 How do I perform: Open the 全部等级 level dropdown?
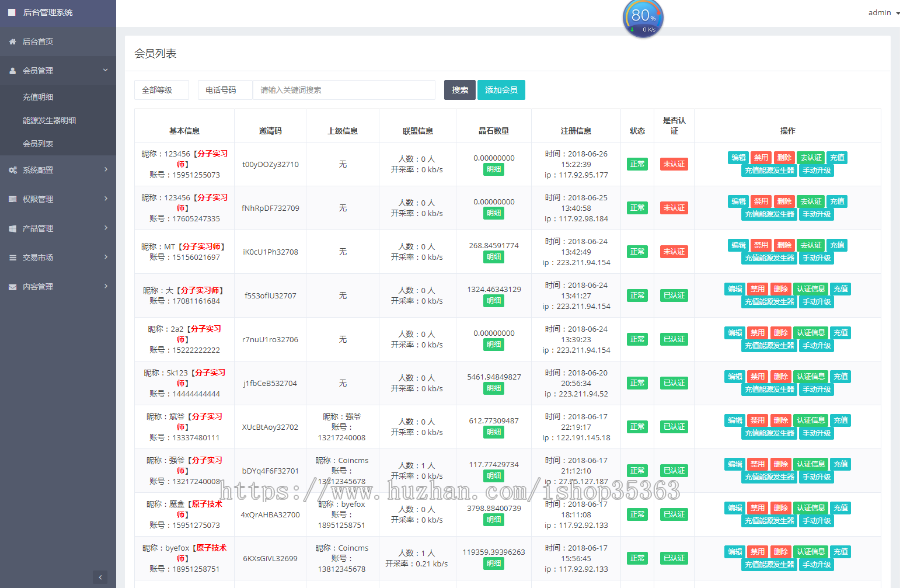pos(161,90)
